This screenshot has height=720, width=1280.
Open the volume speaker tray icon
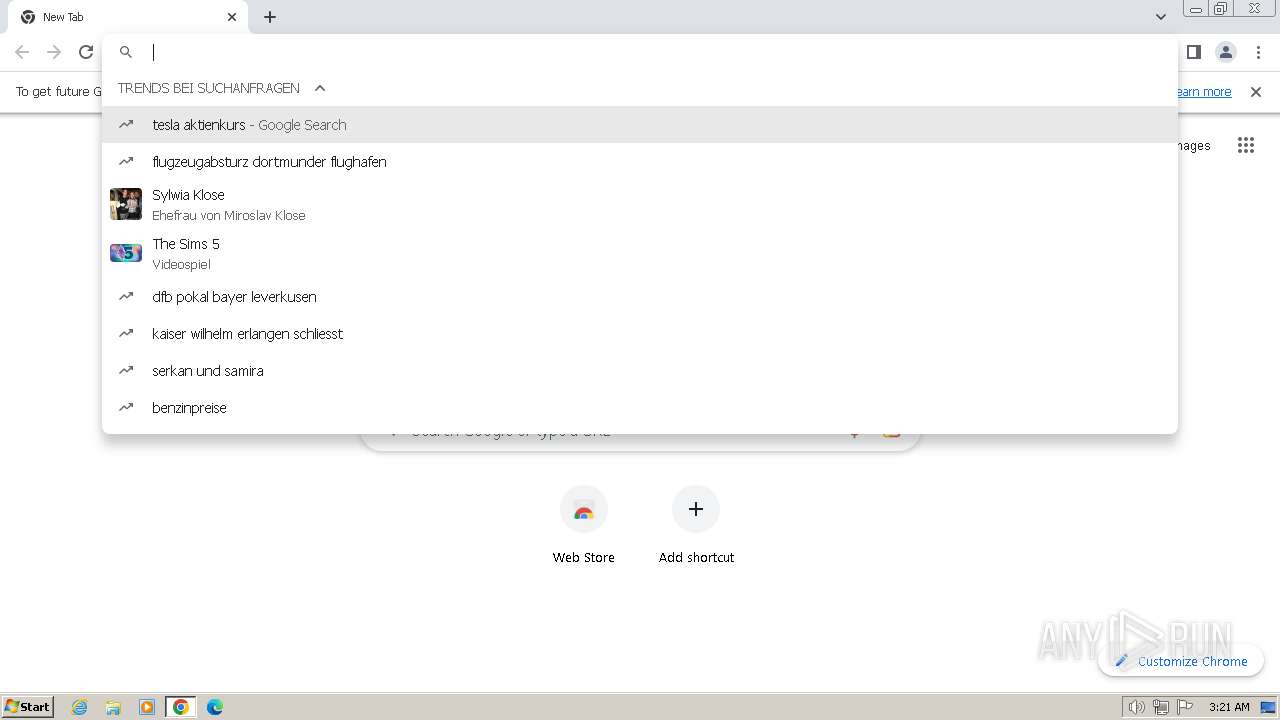(1136, 707)
